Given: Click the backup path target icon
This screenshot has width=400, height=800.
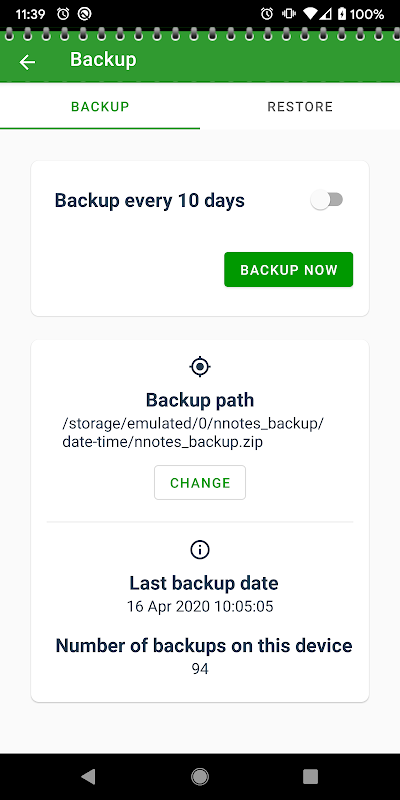Looking at the screenshot, I should [200, 366].
